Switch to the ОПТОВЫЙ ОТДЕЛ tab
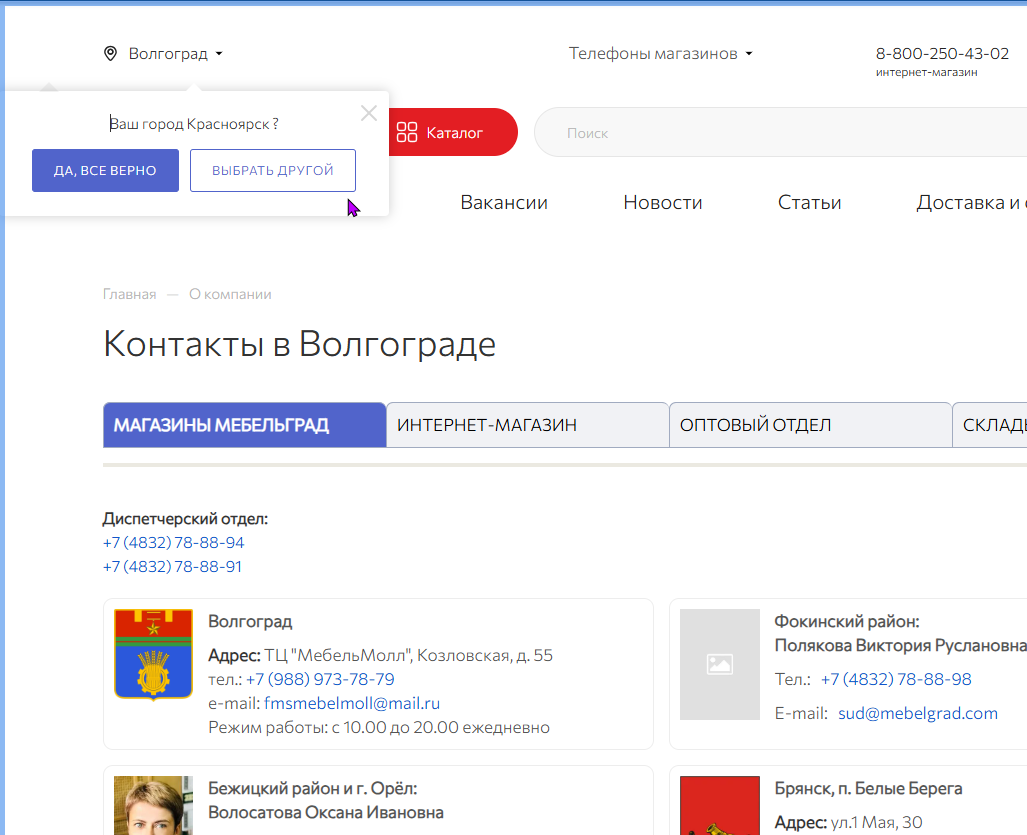 pyautogui.click(x=810, y=425)
